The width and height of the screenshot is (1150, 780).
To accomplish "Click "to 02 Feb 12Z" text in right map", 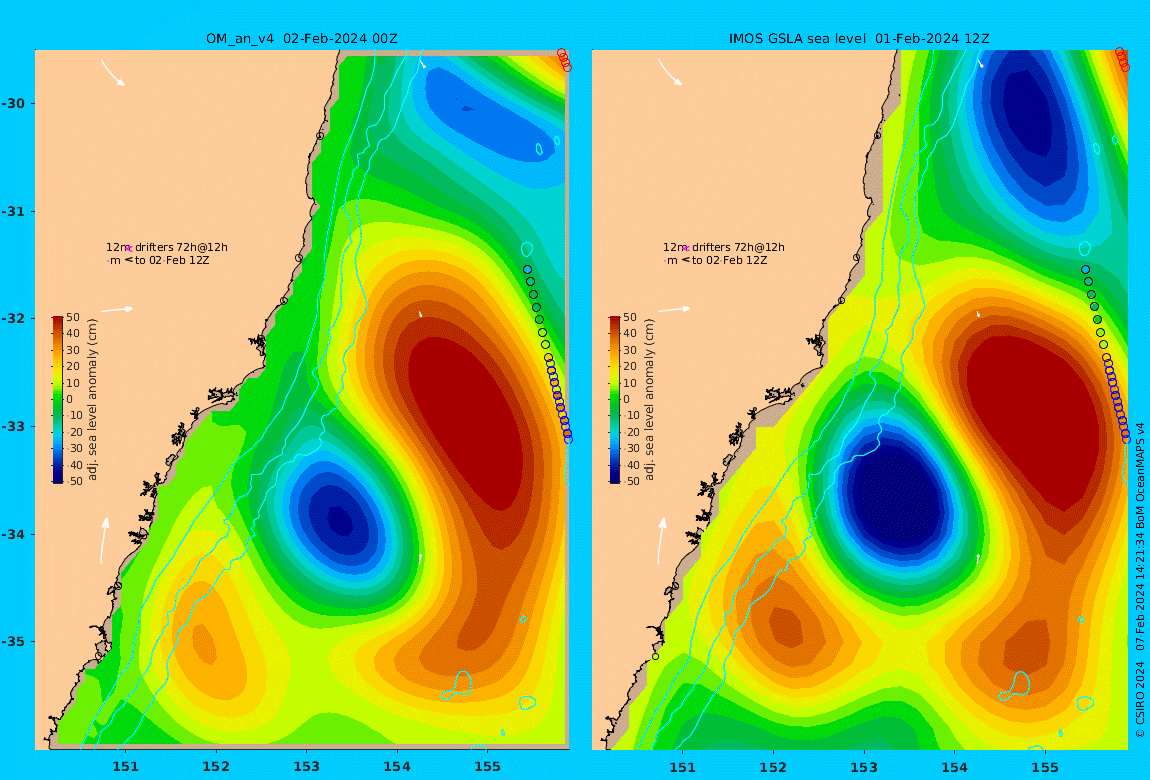I will [x=730, y=260].
